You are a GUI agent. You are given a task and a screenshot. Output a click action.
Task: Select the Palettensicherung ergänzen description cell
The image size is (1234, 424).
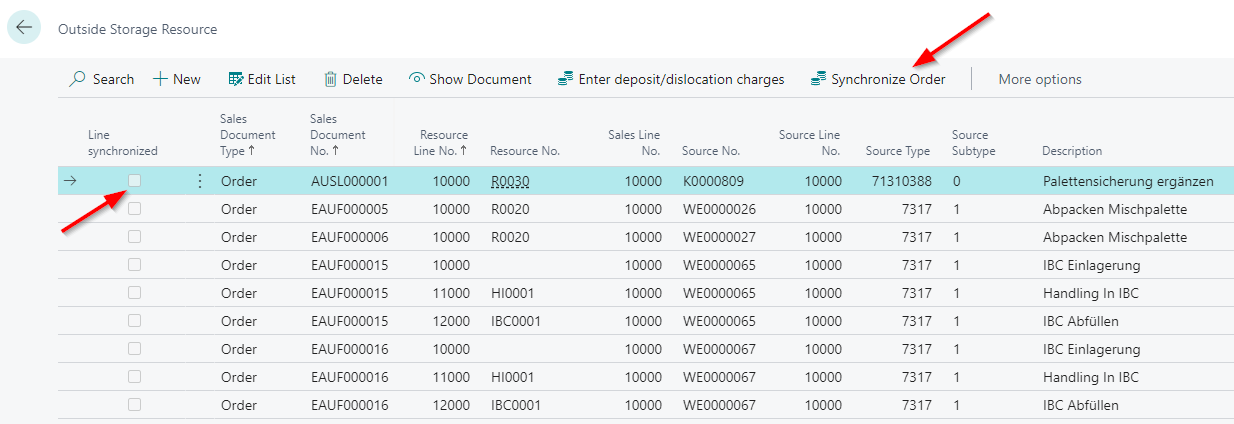[x=1127, y=181]
